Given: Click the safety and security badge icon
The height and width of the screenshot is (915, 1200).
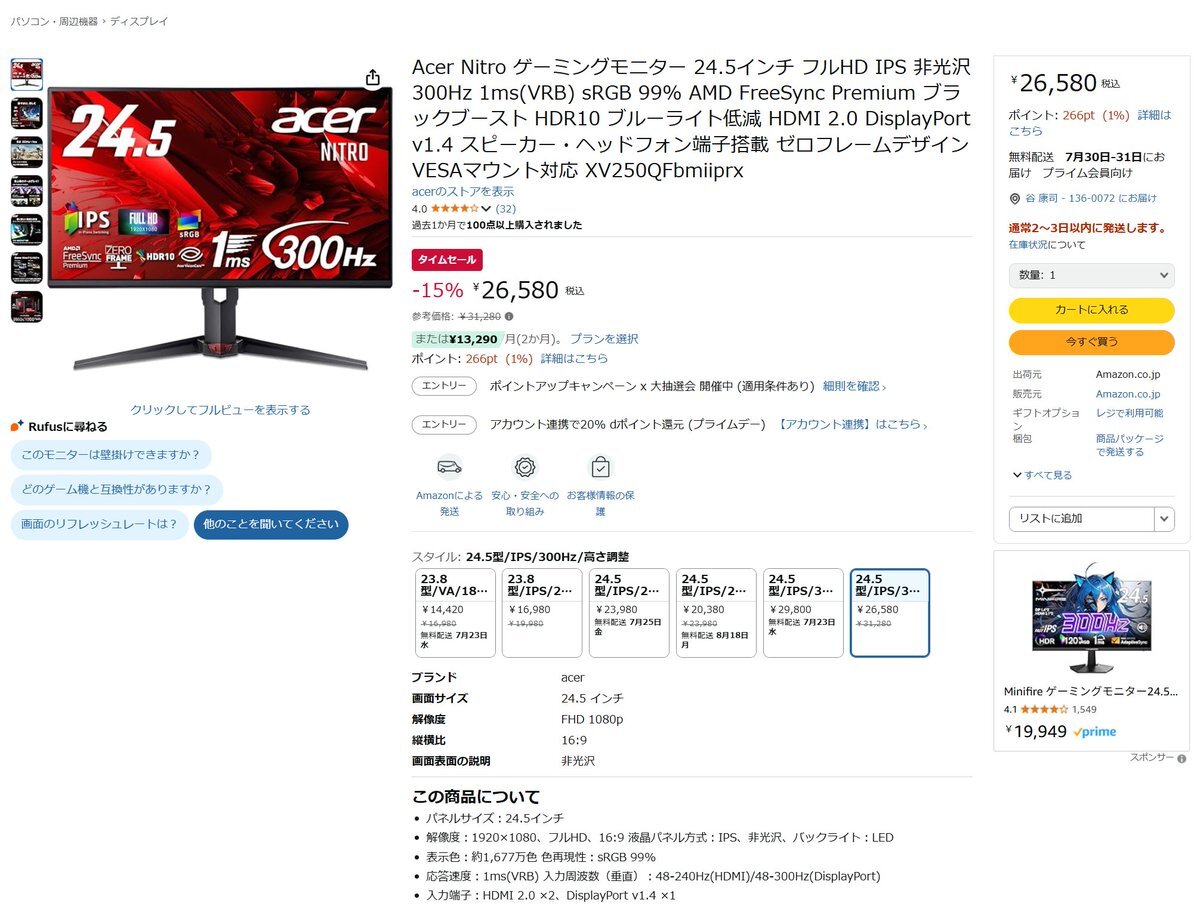Looking at the screenshot, I should pos(525,467).
